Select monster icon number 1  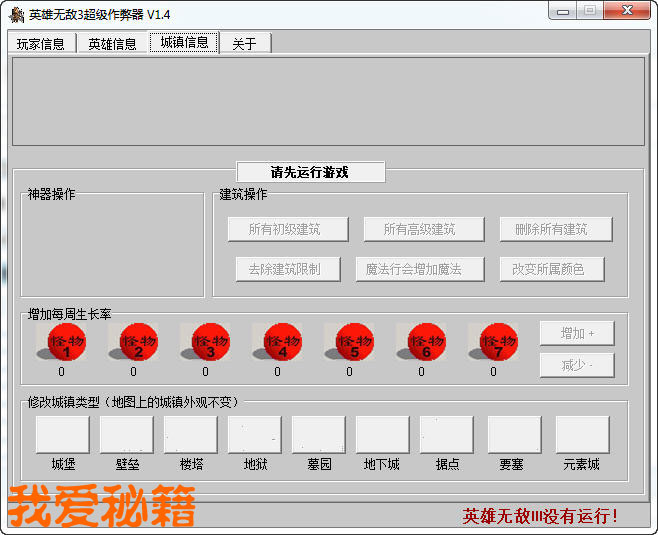63,341
